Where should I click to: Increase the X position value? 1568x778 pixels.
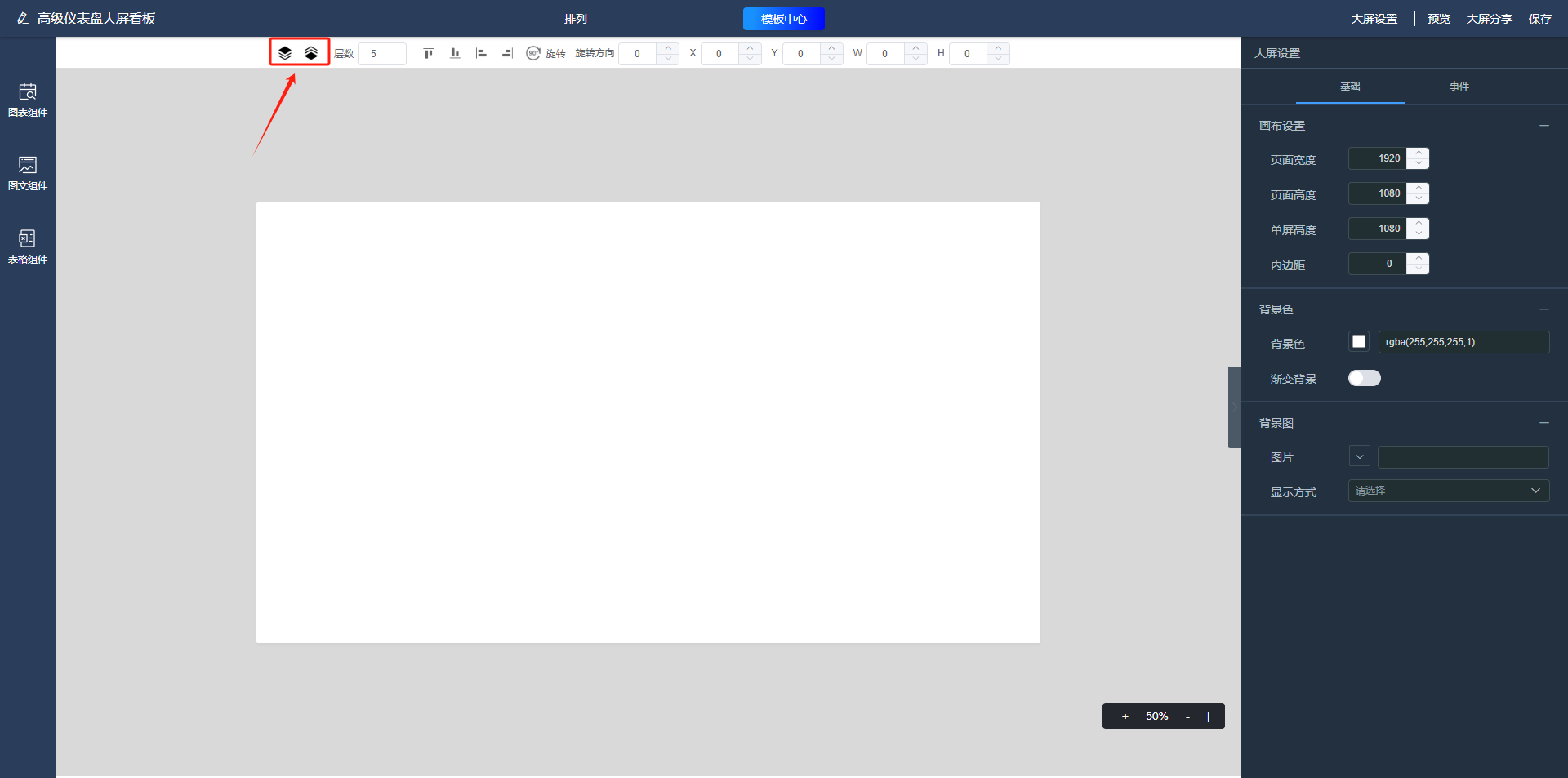750,48
